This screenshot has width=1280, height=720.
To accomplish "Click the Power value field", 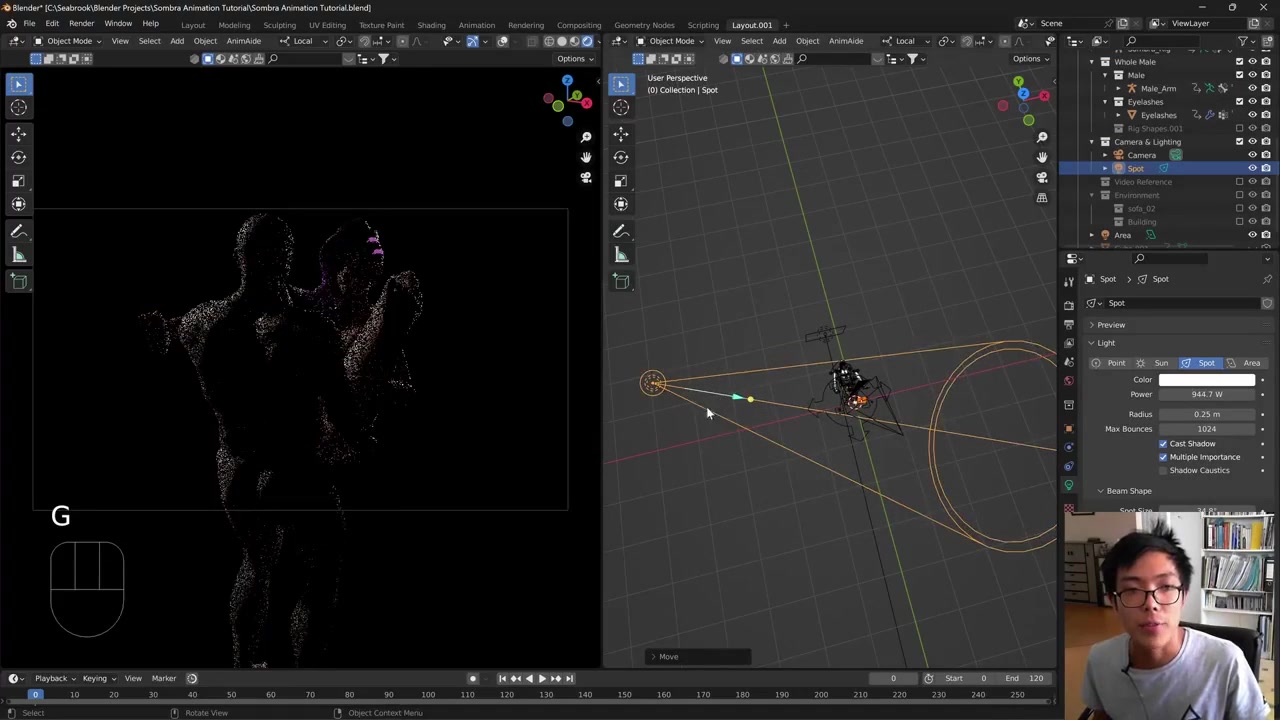I will pos(1206,394).
